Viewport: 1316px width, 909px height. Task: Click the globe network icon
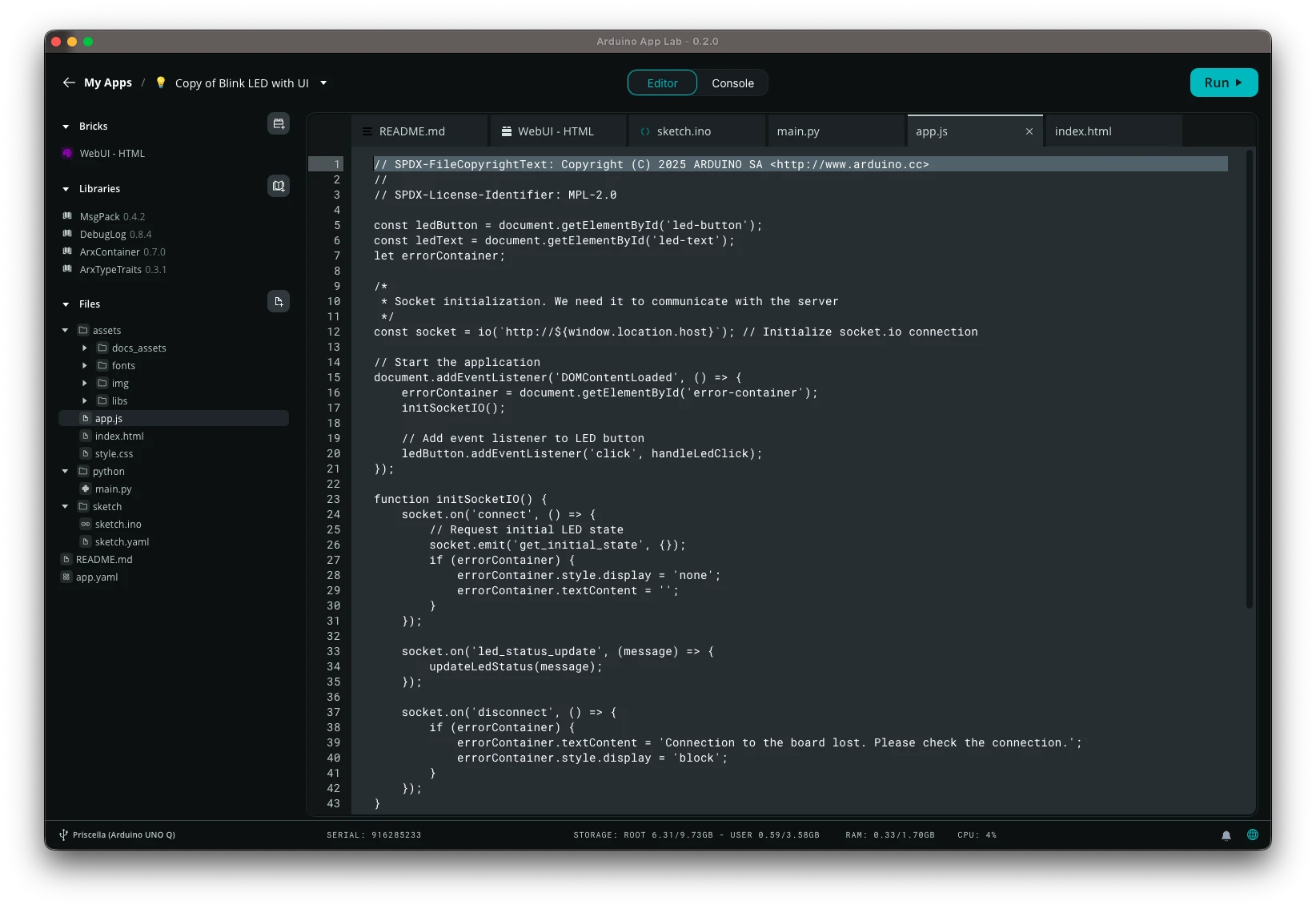(x=1252, y=835)
